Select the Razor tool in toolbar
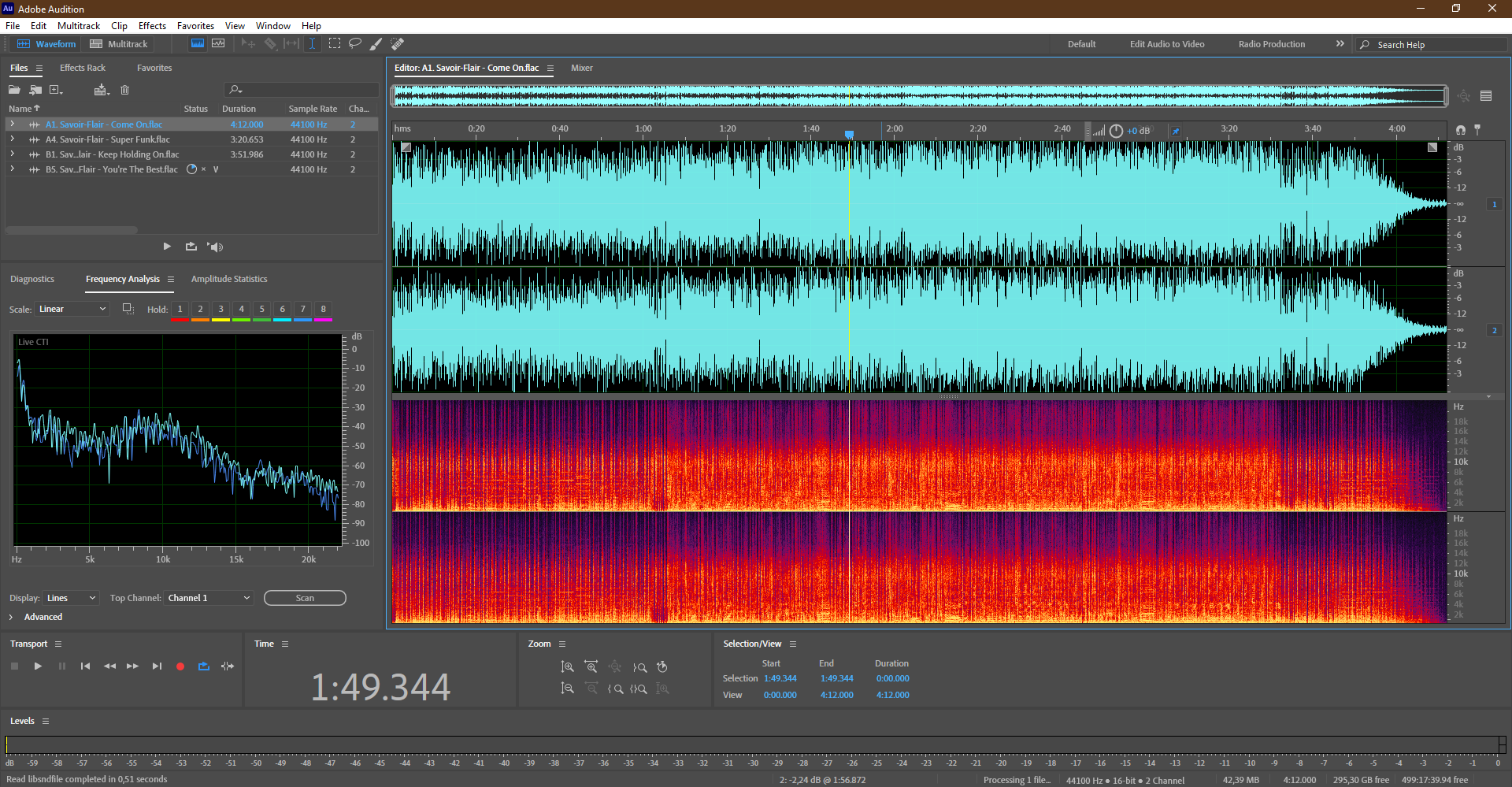This screenshot has width=1512, height=787. click(x=270, y=43)
